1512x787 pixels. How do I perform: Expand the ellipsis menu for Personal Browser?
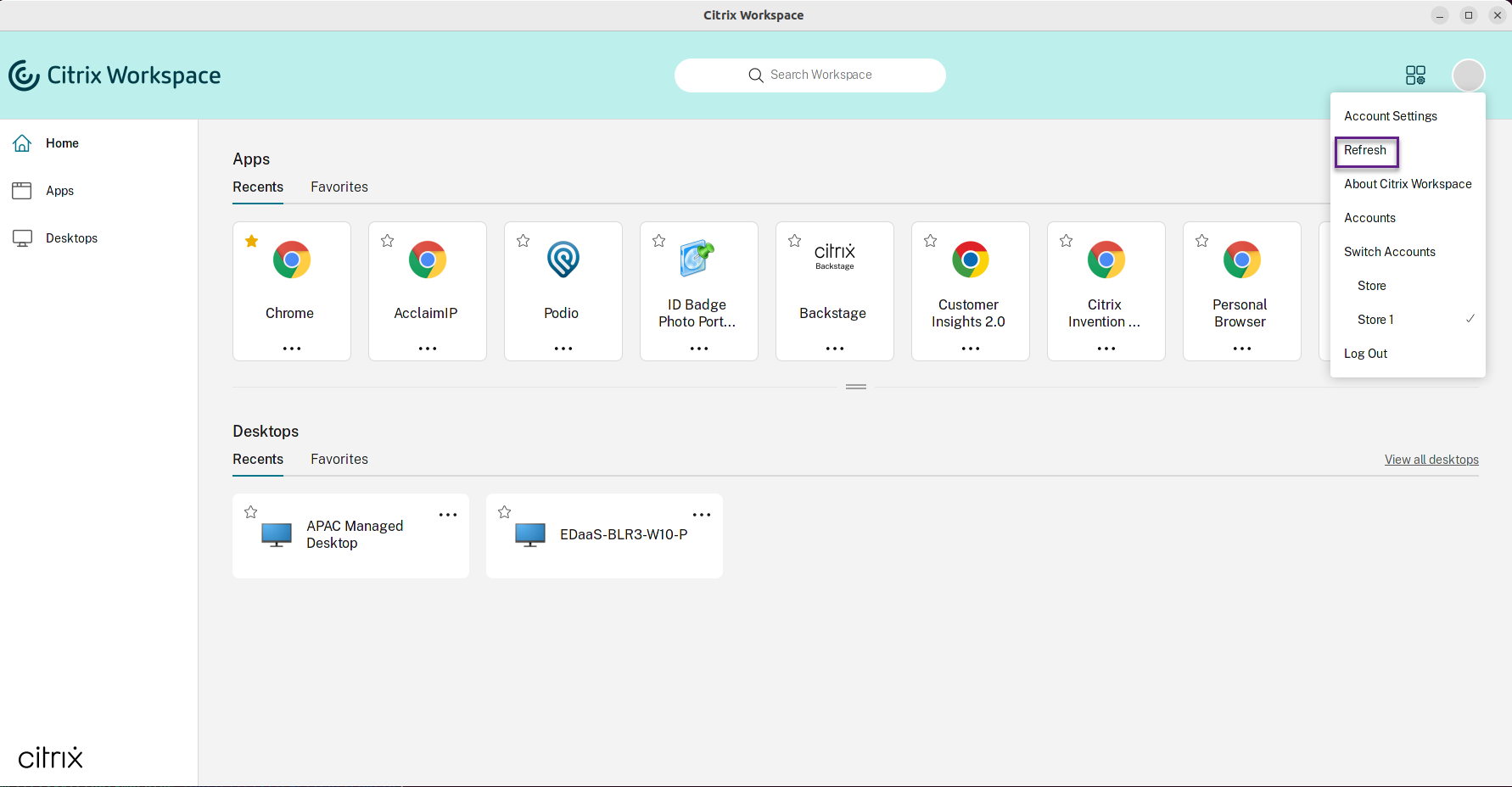(x=1242, y=349)
